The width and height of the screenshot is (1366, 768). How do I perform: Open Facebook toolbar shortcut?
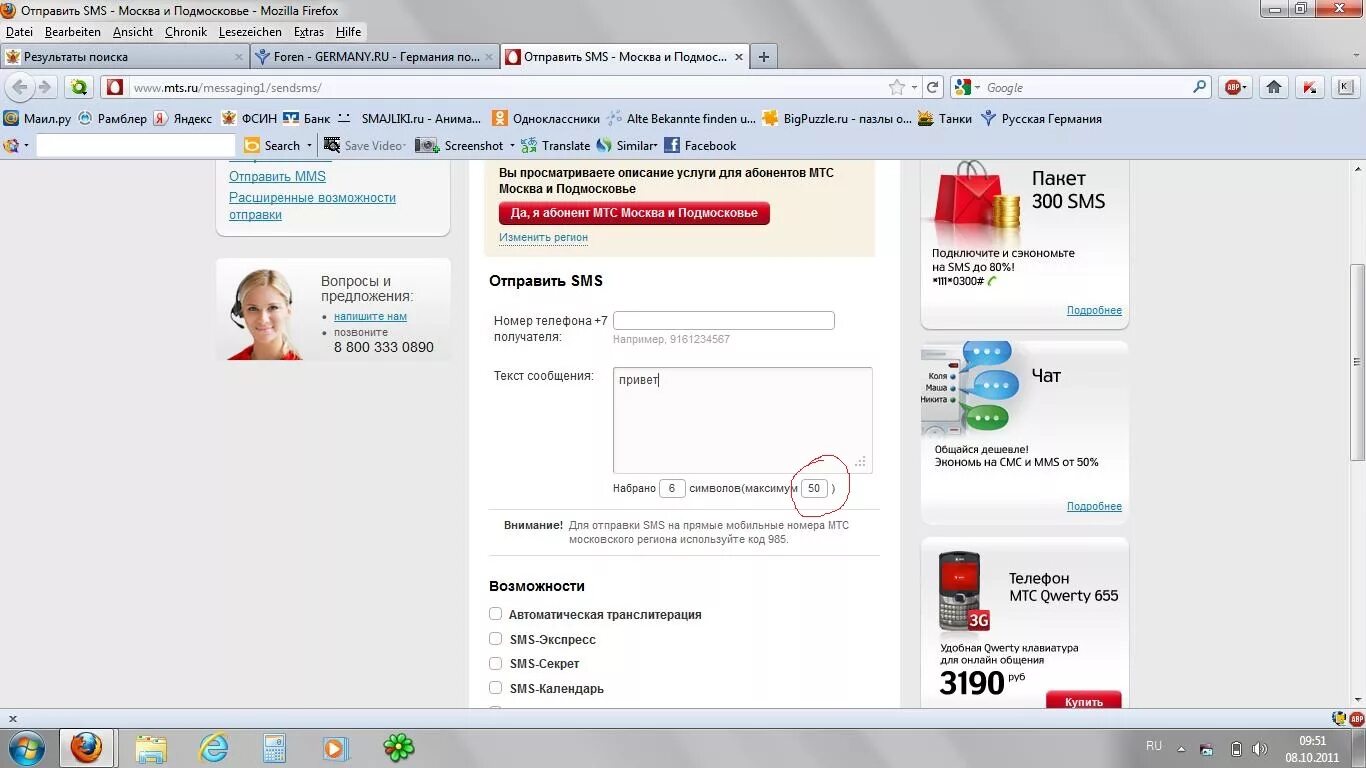click(700, 145)
